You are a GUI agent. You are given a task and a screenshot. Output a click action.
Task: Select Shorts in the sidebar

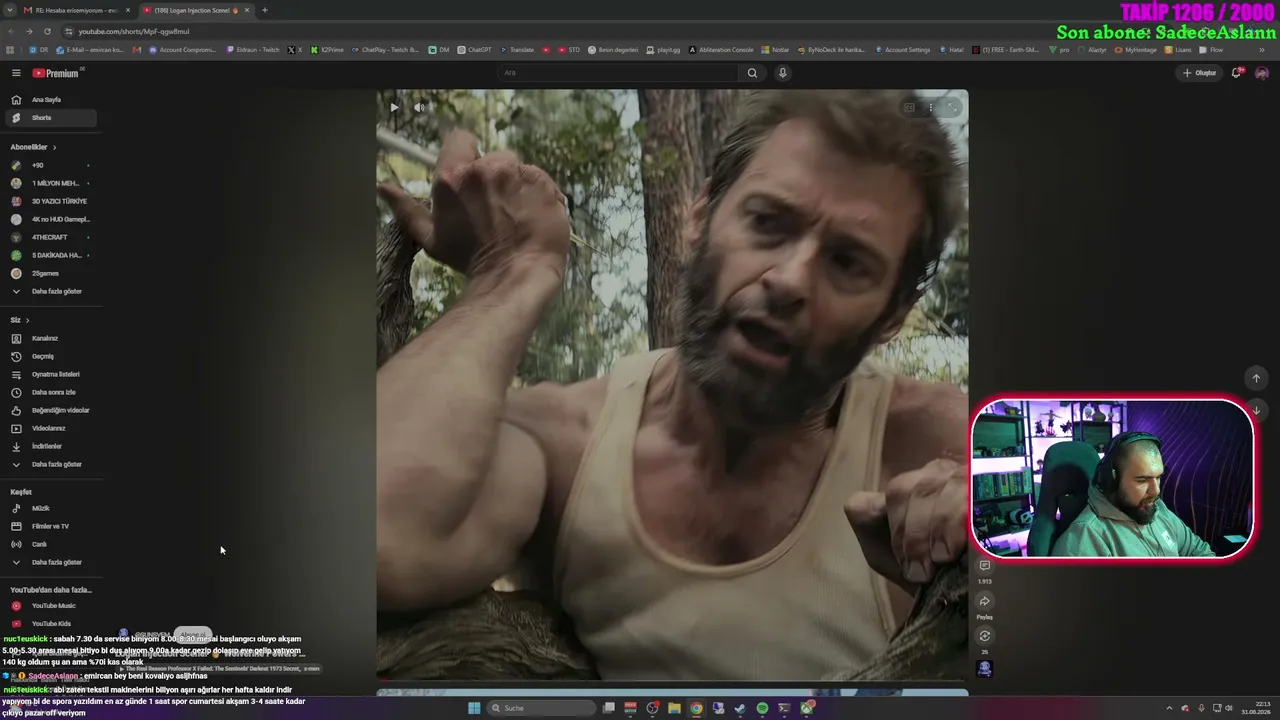click(x=50, y=118)
